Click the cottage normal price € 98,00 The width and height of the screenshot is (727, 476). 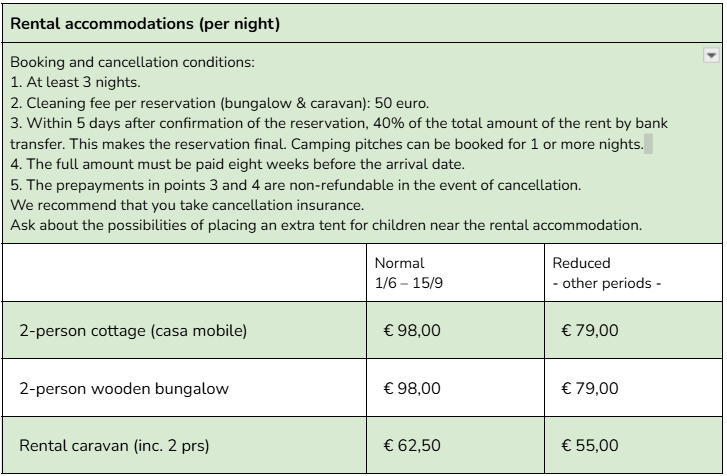point(412,331)
